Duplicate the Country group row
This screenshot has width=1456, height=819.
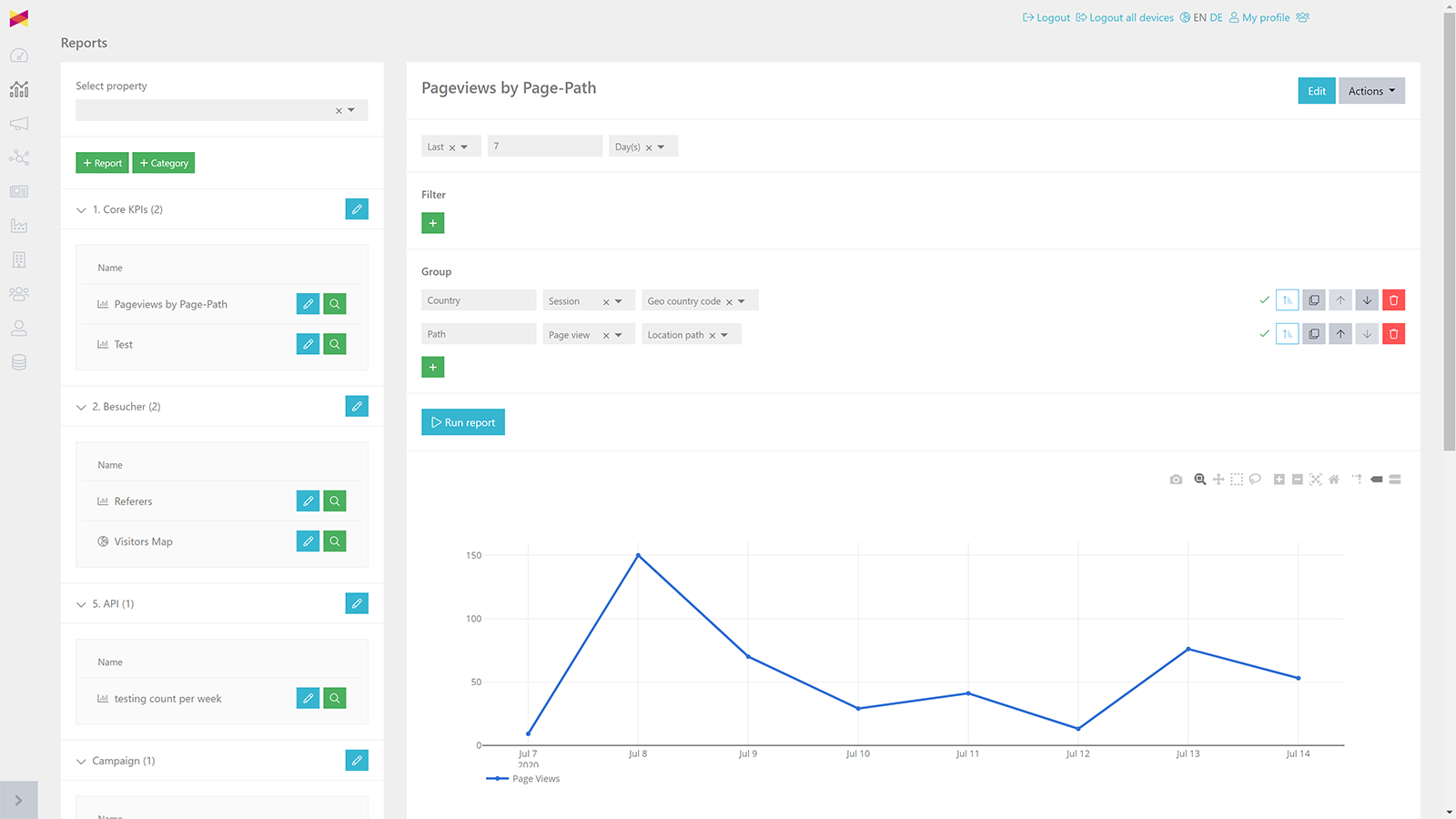[1314, 300]
